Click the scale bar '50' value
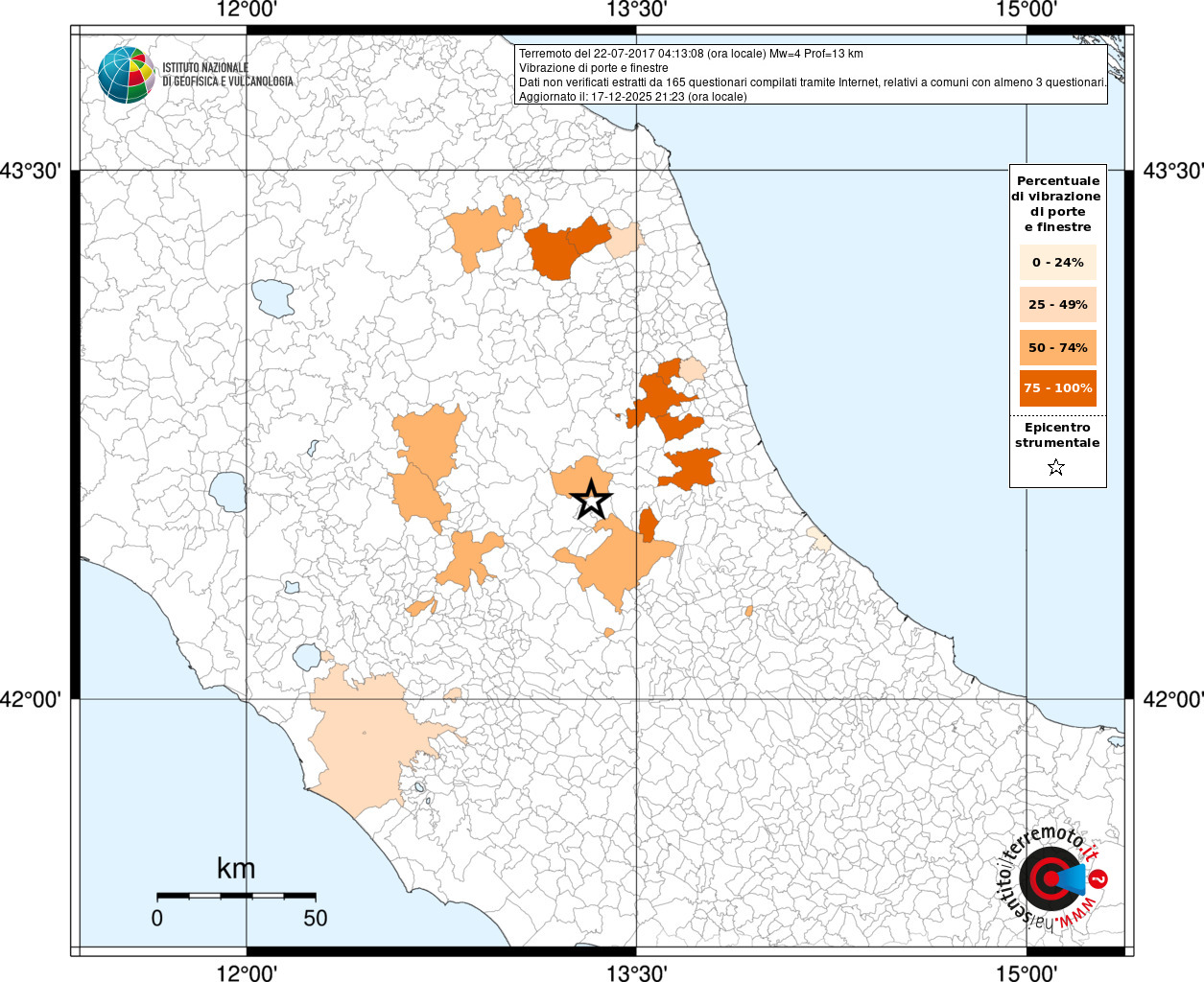 point(316,918)
